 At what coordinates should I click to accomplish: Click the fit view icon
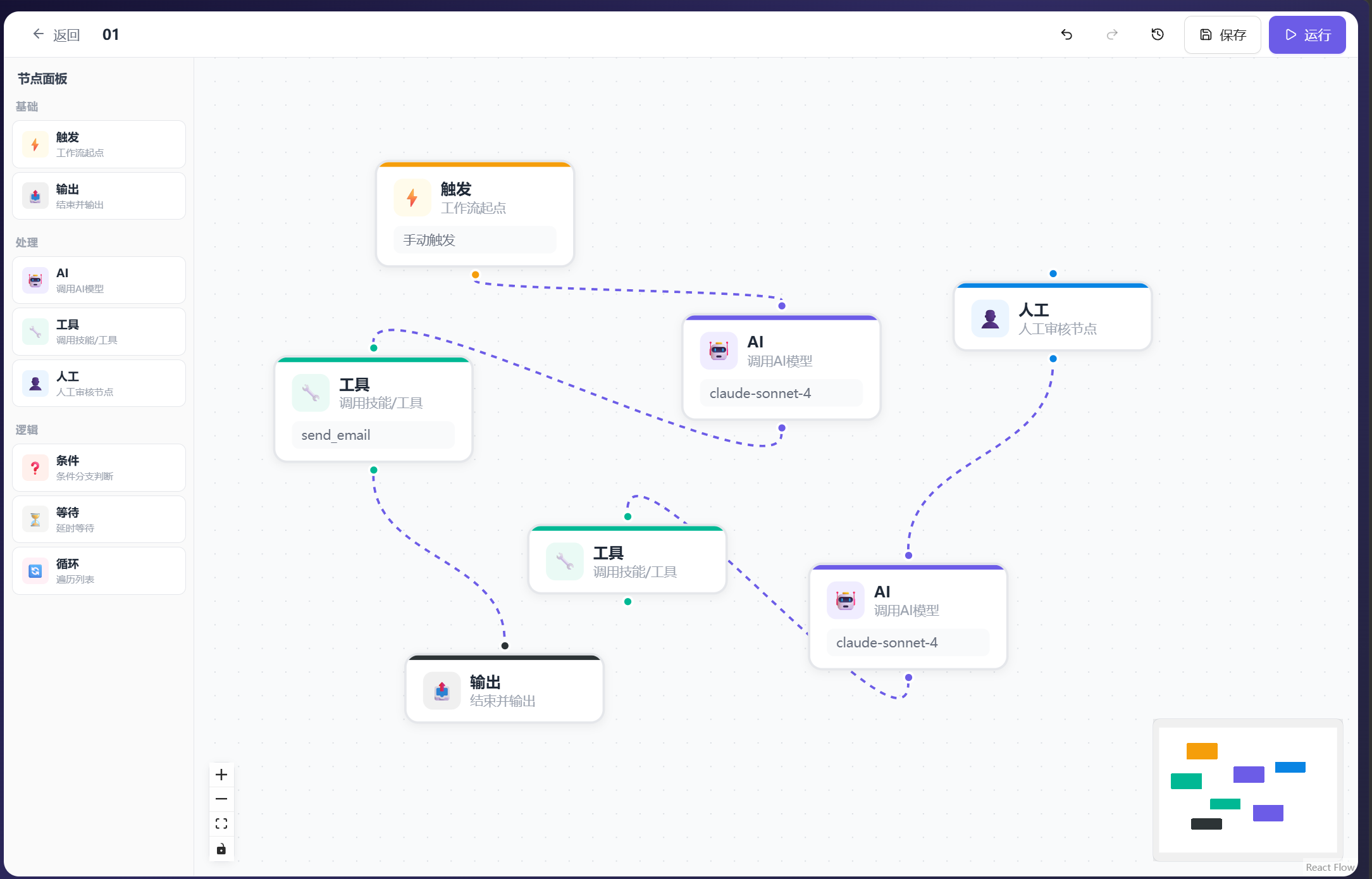(221, 823)
